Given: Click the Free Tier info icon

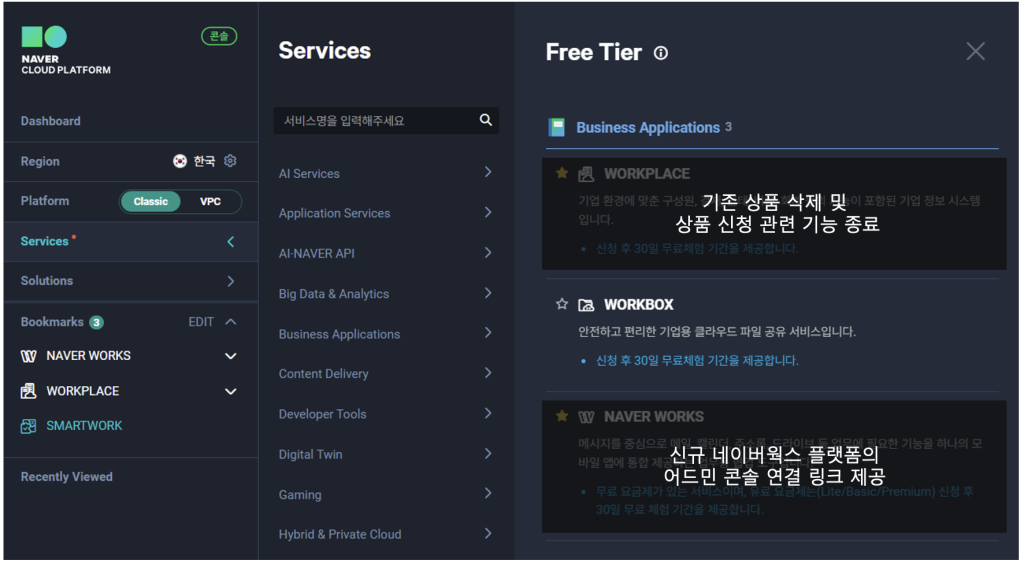Looking at the screenshot, I should coord(660,54).
